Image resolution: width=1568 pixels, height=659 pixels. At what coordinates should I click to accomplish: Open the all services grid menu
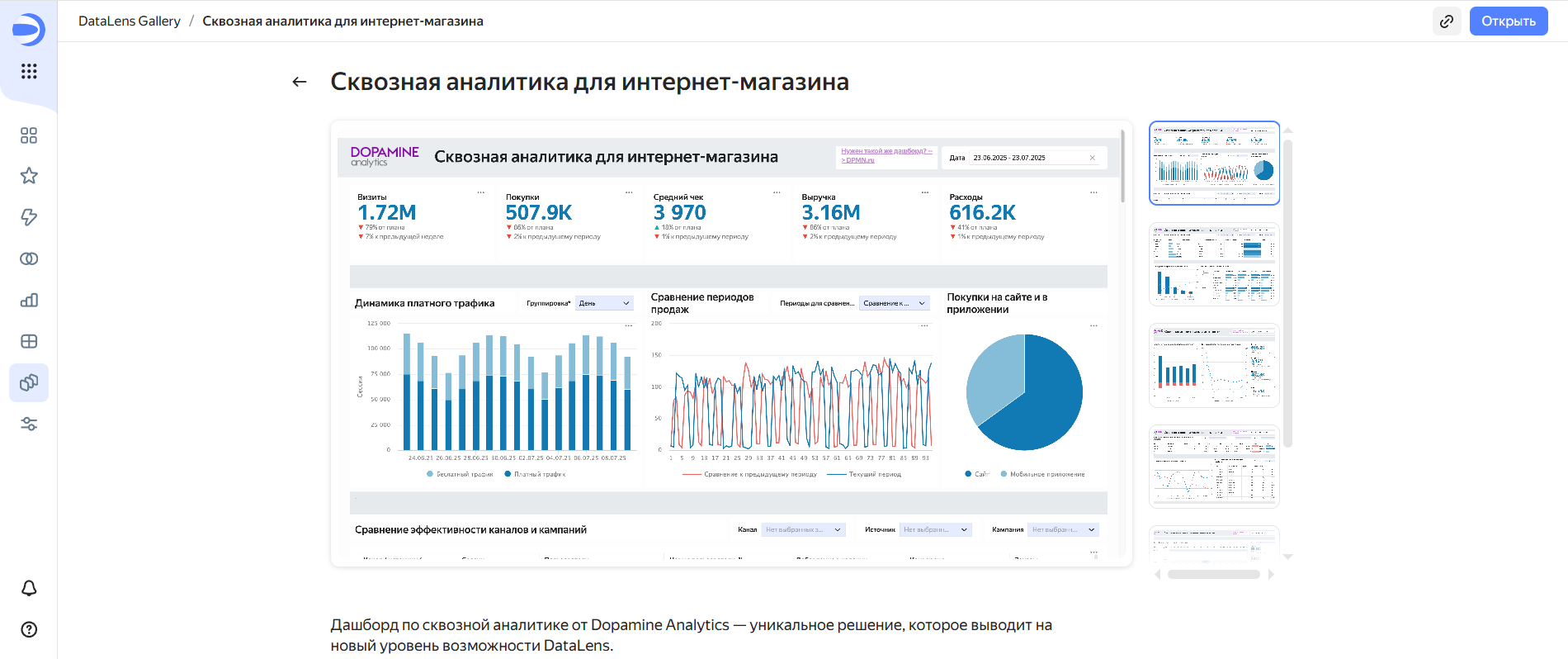pos(29,71)
